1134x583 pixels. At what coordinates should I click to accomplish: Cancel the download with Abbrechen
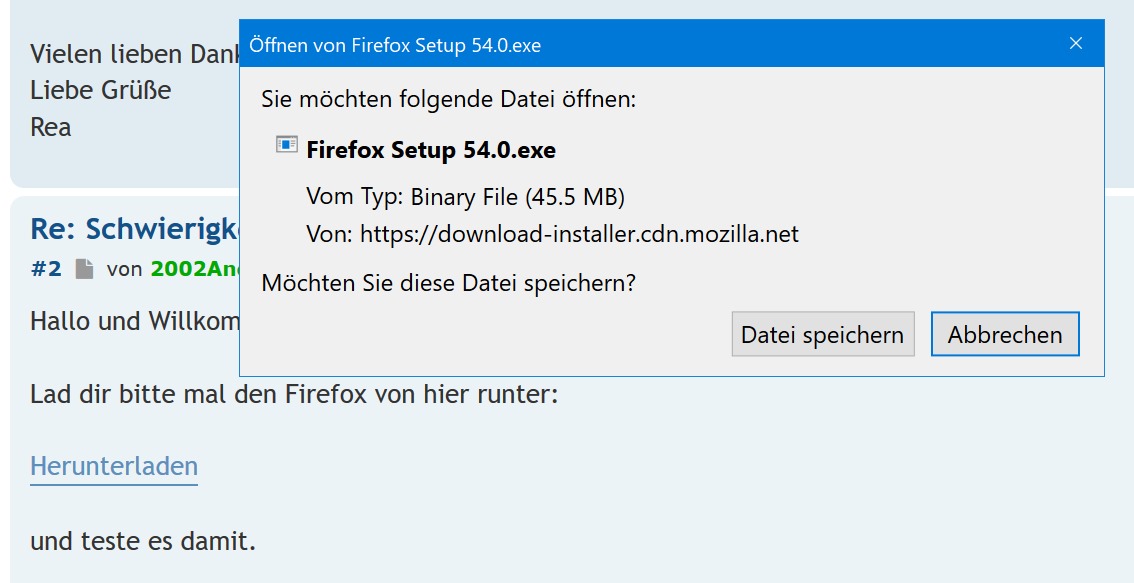[1004, 335]
